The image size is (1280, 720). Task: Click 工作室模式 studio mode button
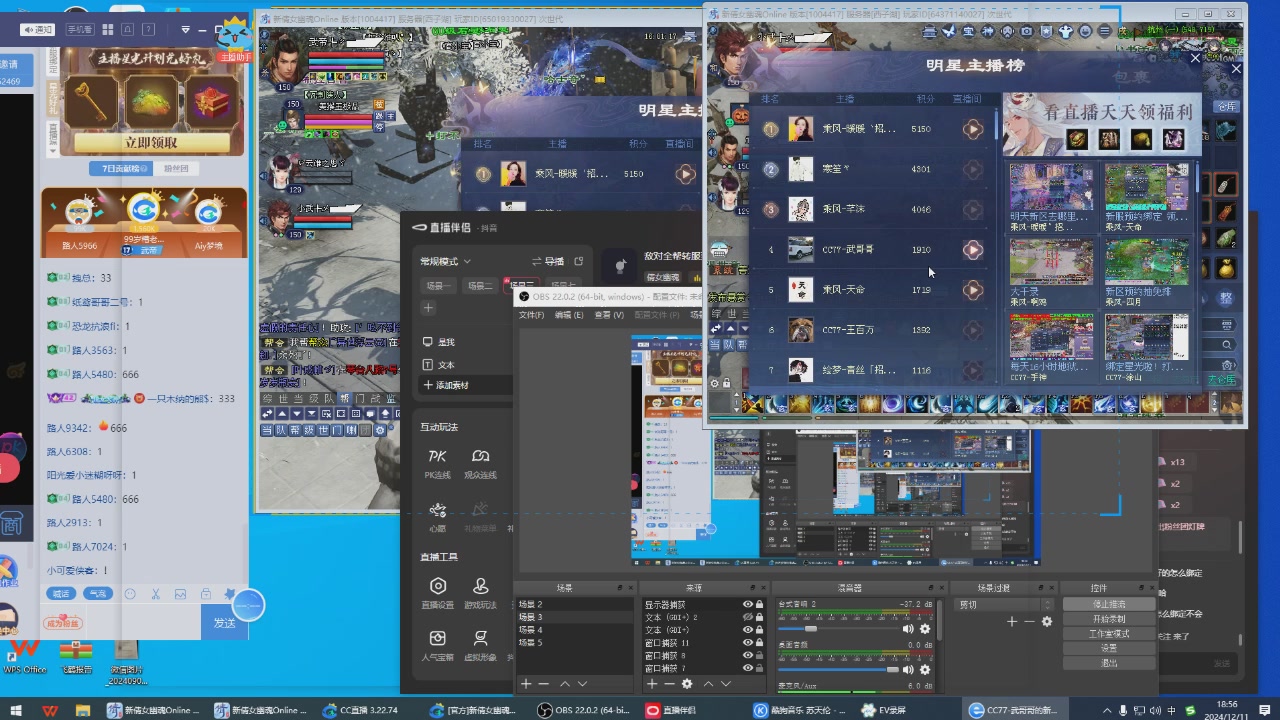click(x=1109, y=634)
